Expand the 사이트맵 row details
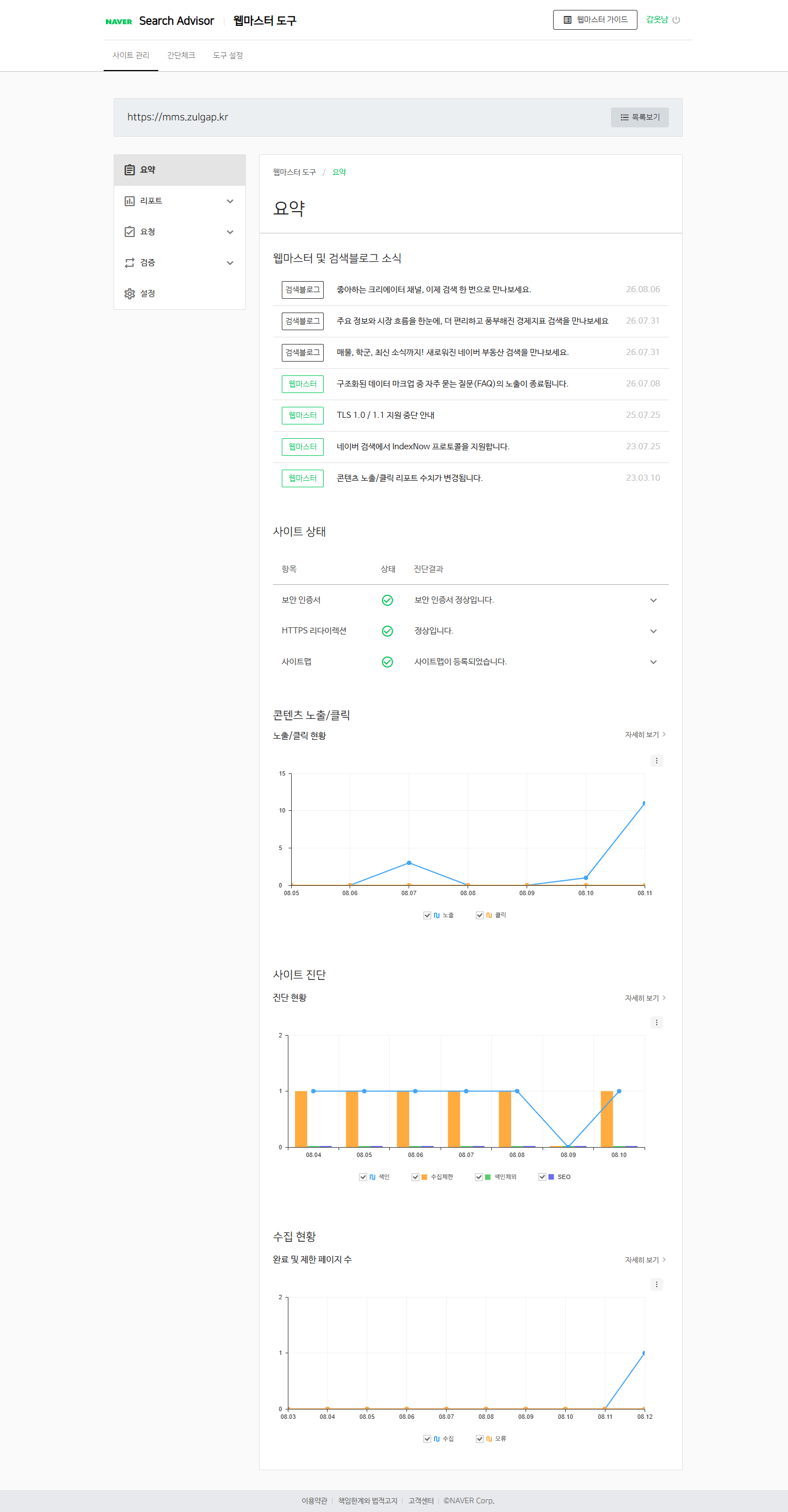The width and height of the screenshot is (788, 1512). (653, 662)
